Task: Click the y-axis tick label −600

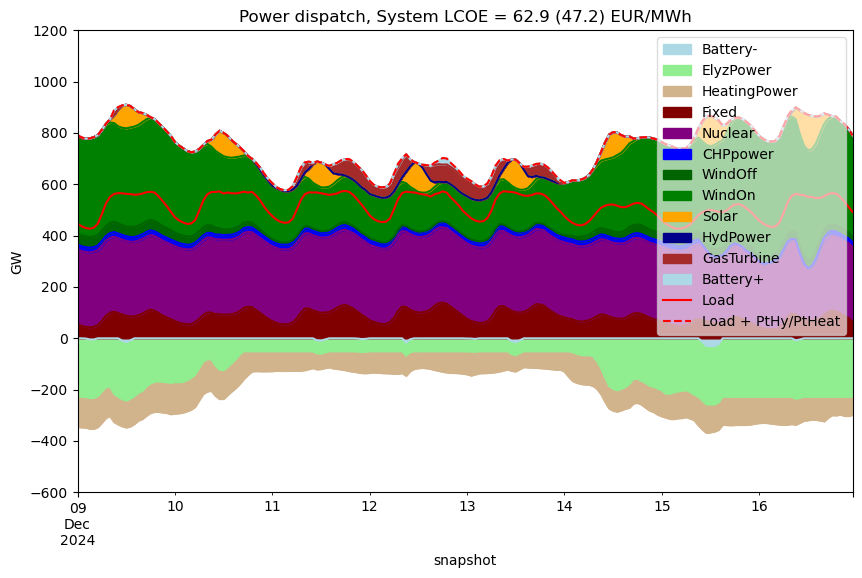Action: (49, 493)
